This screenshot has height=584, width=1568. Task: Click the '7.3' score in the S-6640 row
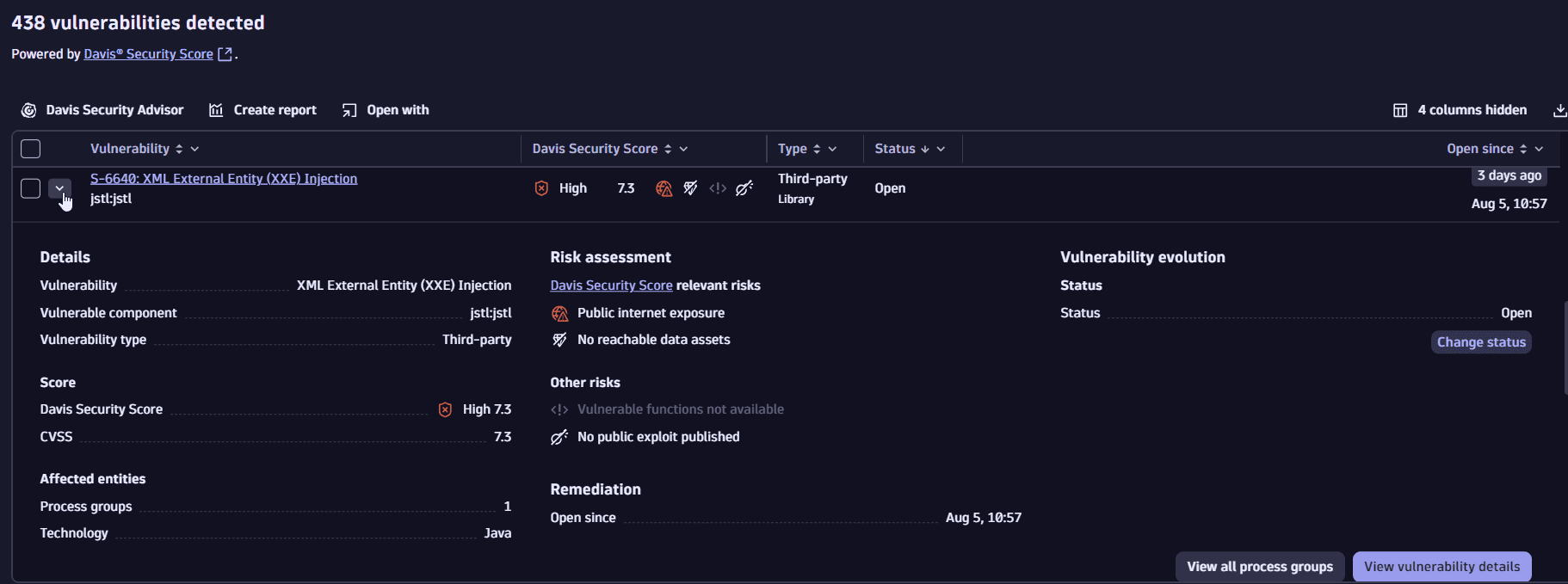[x=626, y=188]
